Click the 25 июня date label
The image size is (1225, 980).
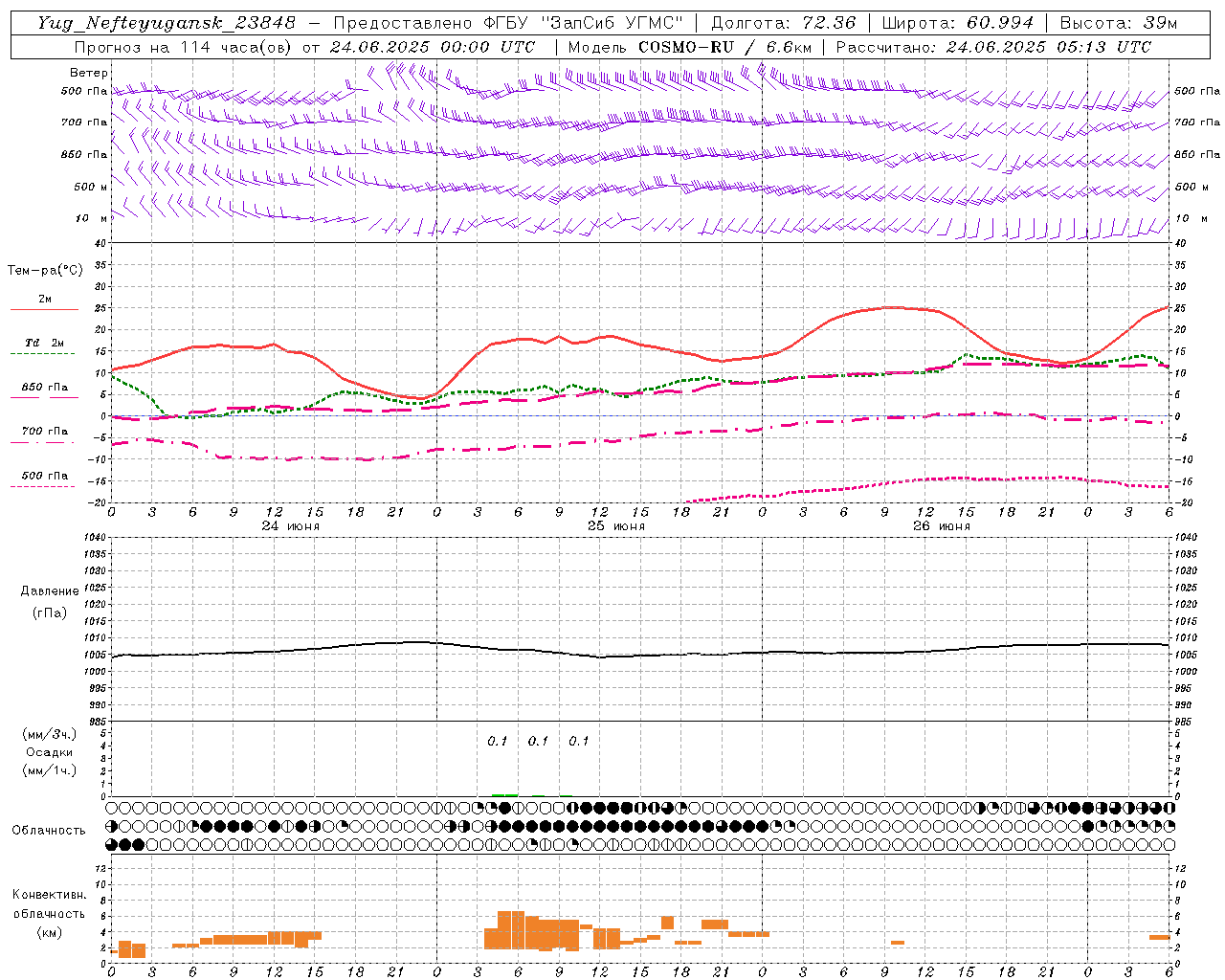pyautogui.click(x=615, y=526)
